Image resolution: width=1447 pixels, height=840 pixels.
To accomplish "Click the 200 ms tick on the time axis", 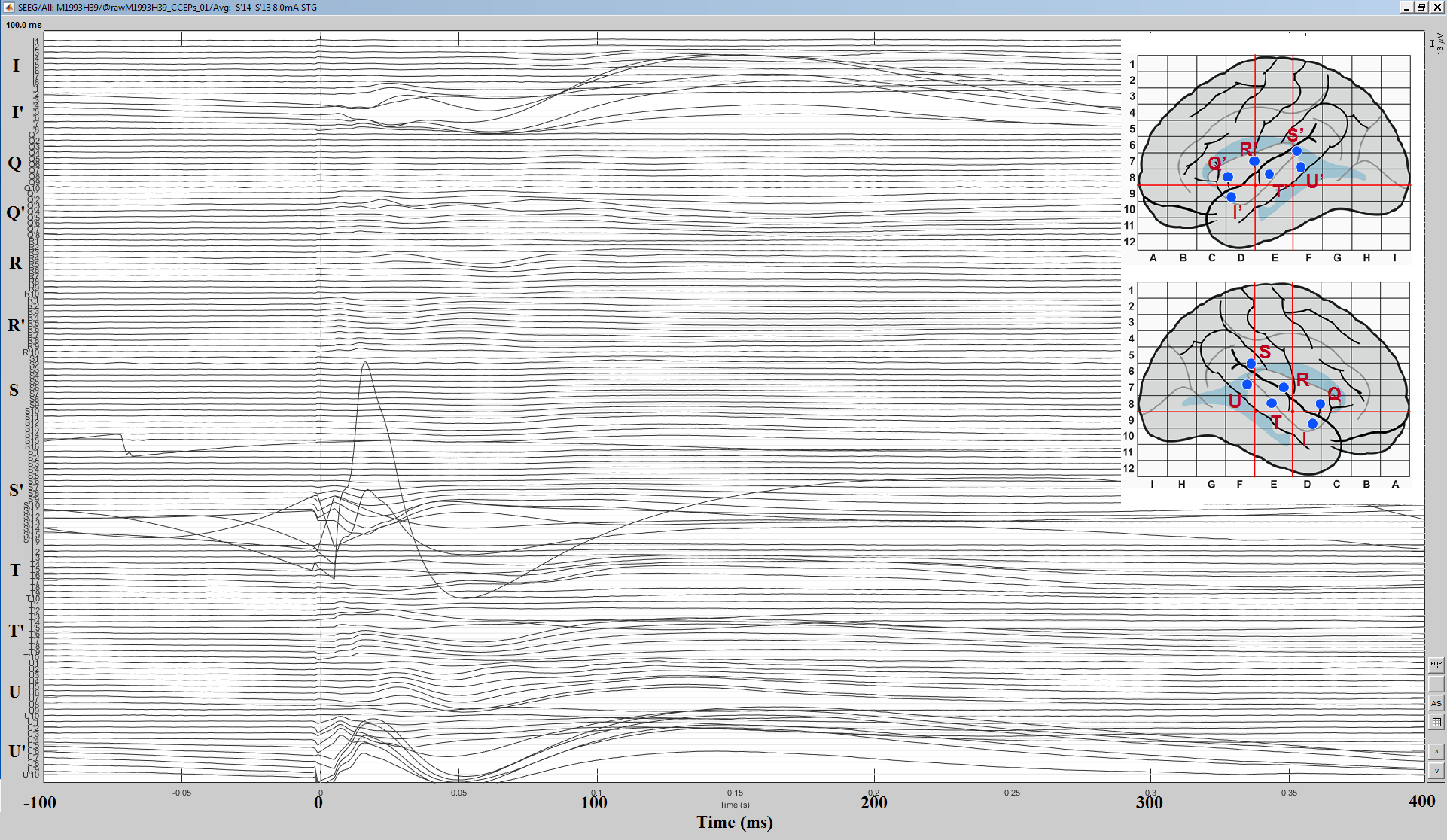I will 873,802.
